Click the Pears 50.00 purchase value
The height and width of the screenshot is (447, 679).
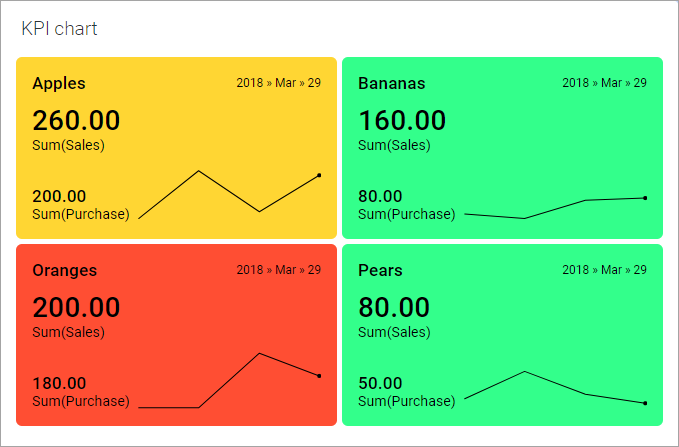click(x=380, y=383)
